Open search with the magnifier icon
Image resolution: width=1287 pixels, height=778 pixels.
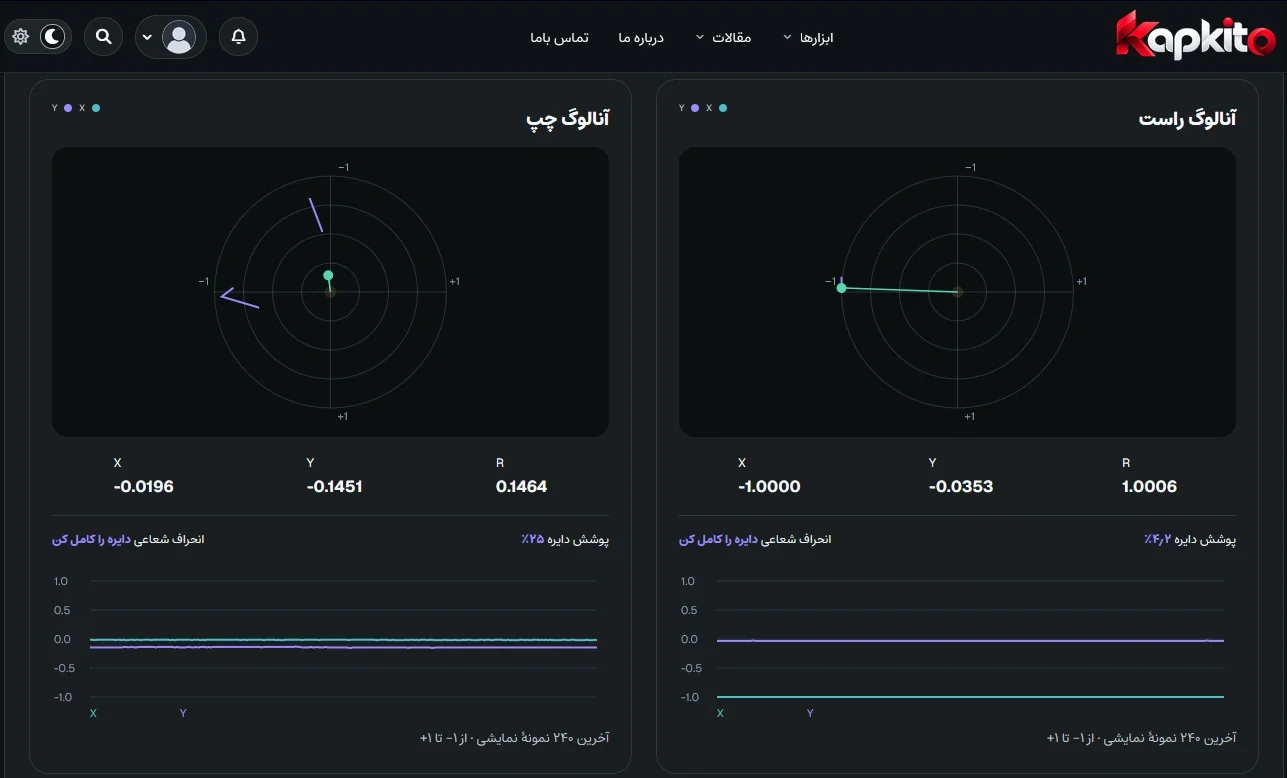click(x=103, y=37)
